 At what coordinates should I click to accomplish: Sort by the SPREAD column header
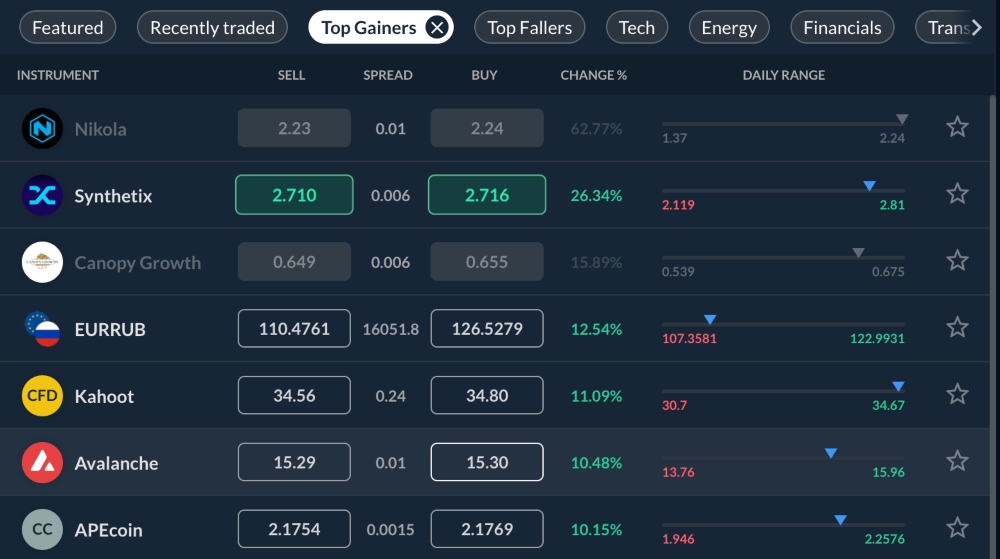coord(388,75)
